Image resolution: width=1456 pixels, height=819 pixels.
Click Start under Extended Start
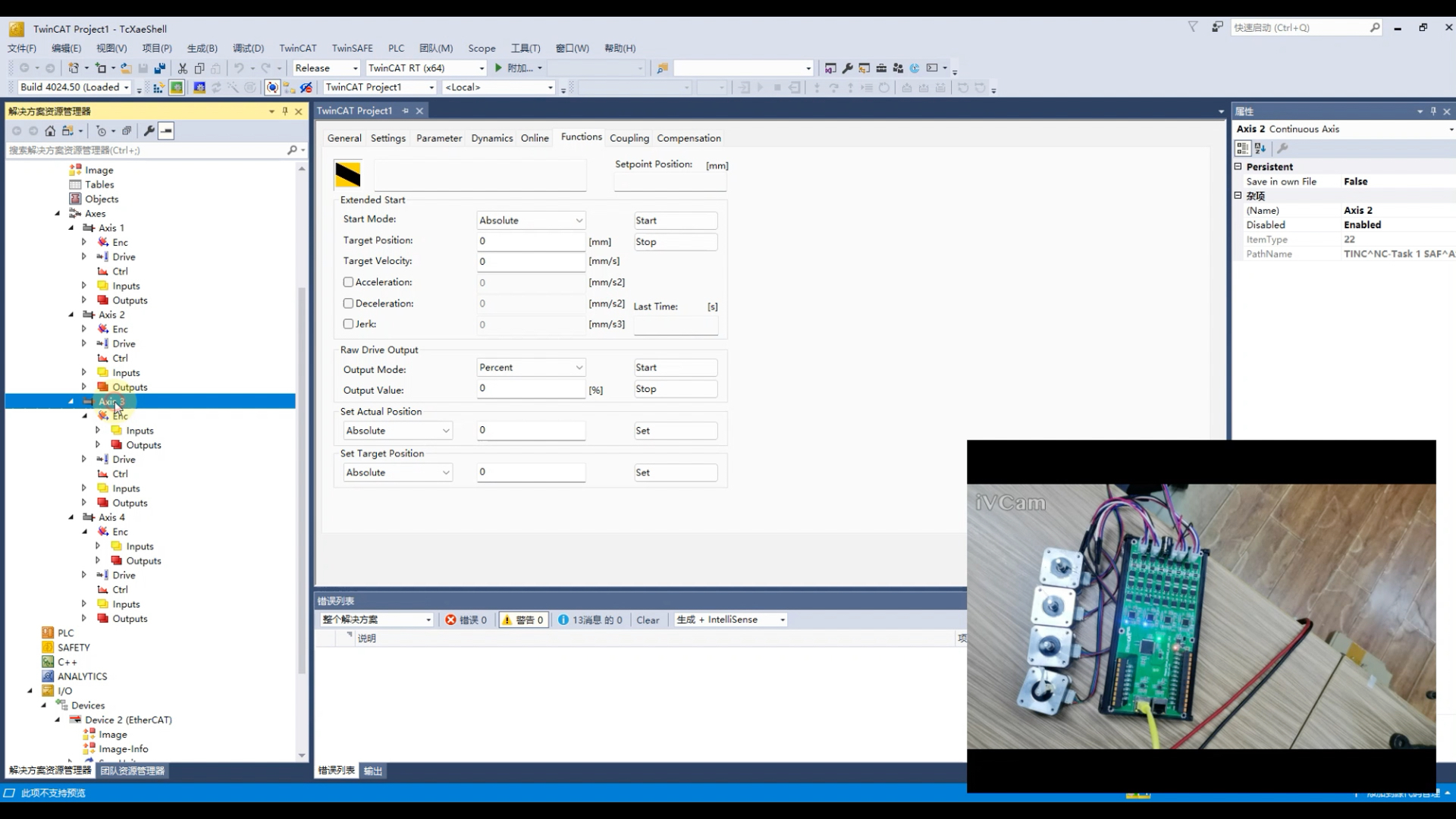pos(675,221)
